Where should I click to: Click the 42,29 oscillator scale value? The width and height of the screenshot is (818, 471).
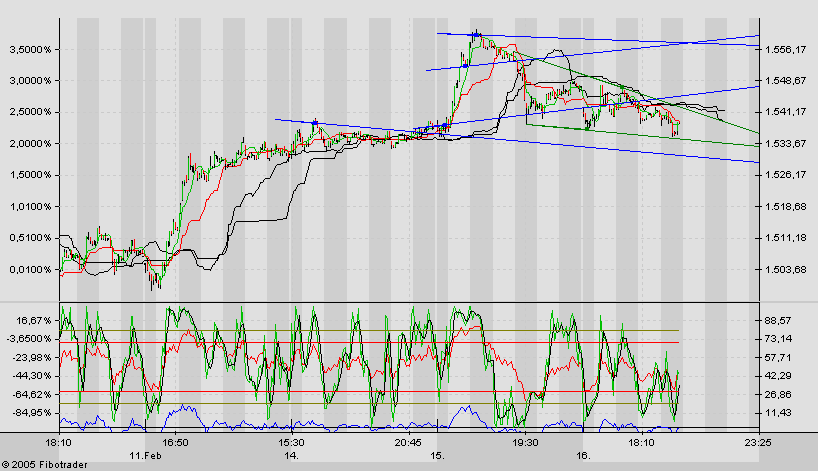point(778,376)
